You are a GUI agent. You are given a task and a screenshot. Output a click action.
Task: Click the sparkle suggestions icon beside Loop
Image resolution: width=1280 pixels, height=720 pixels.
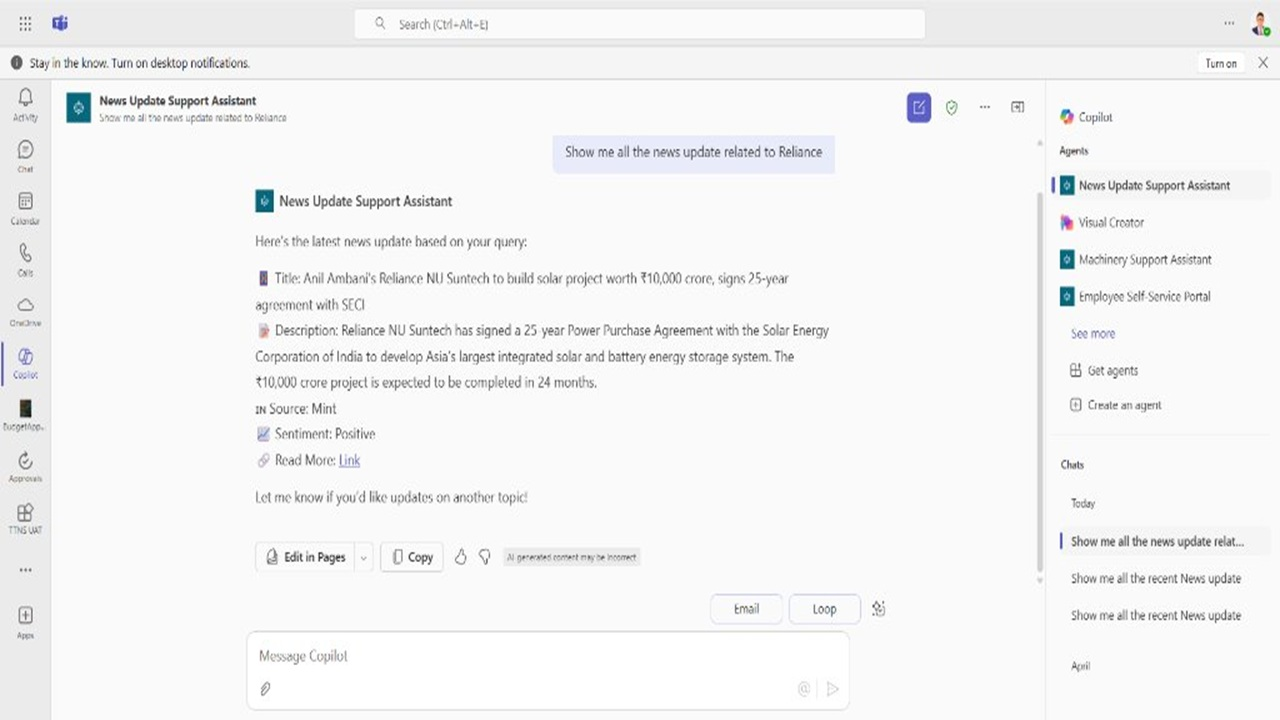[x=878, y=608]
